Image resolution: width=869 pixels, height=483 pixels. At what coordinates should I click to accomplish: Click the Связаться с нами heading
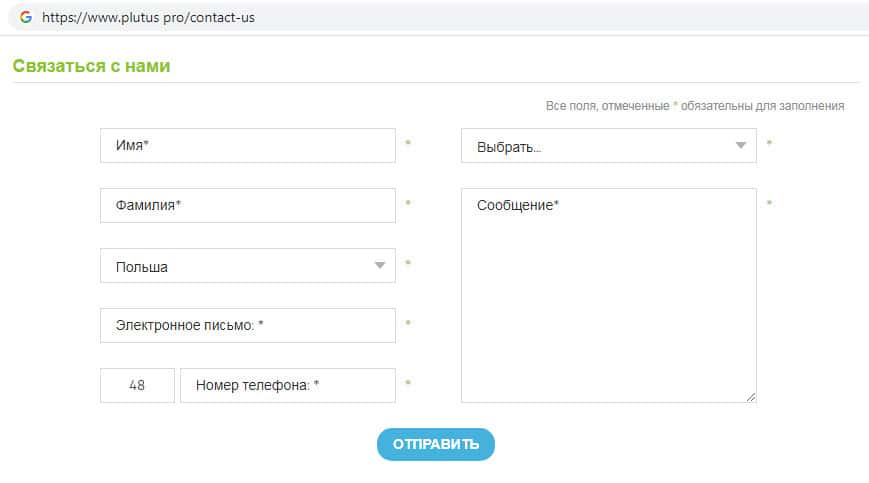pos(92,66)
